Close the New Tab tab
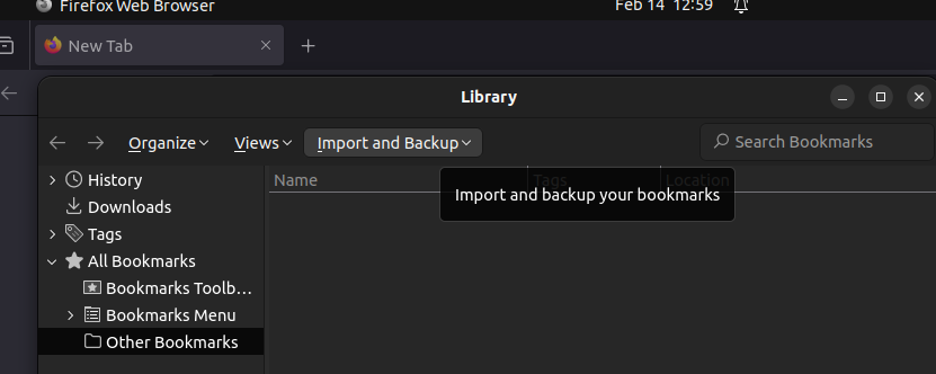Image resolution: width=936 pixels, height=374 pixels. click(266, 45)
